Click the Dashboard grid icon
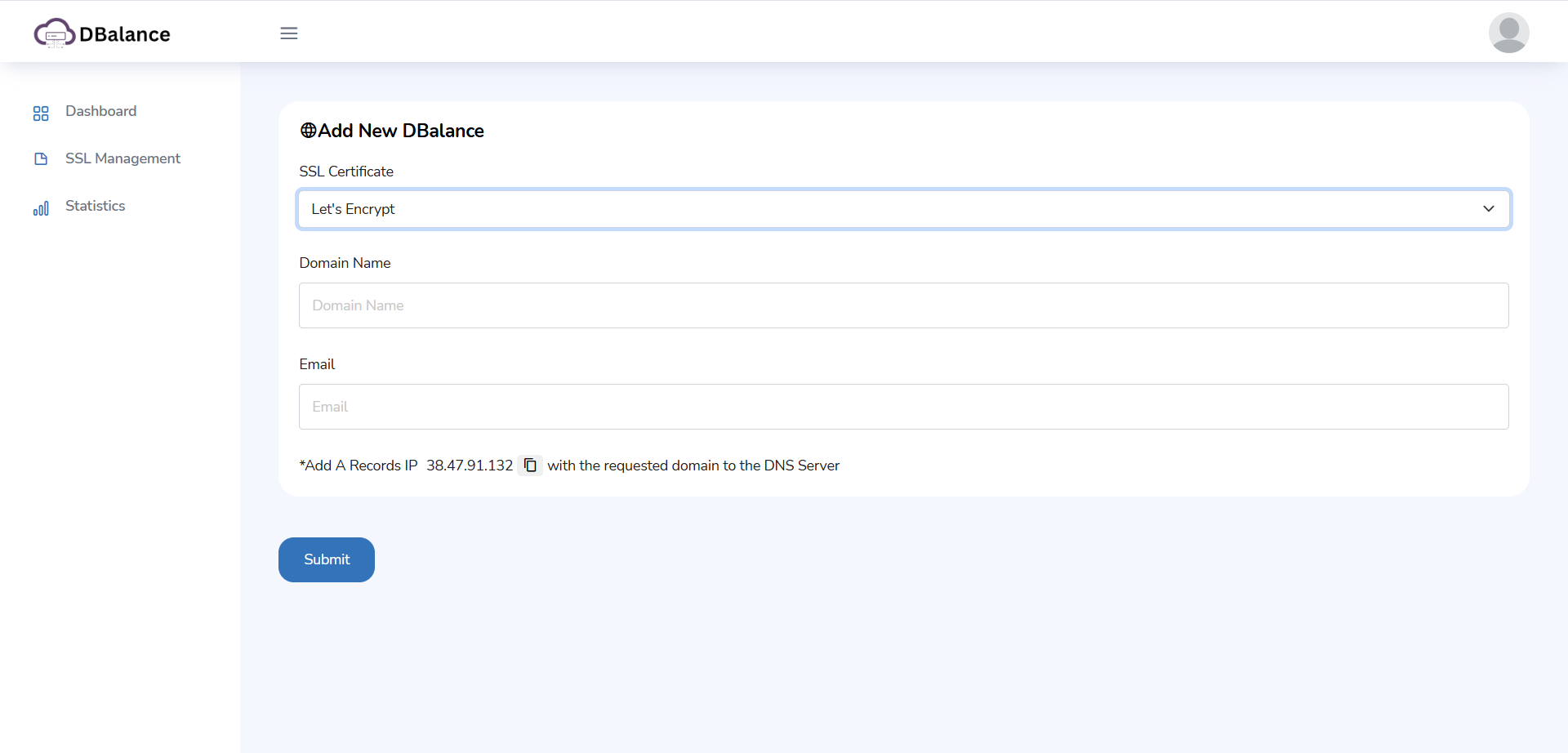Screen dimensions: 1568x753 point(41,113)
